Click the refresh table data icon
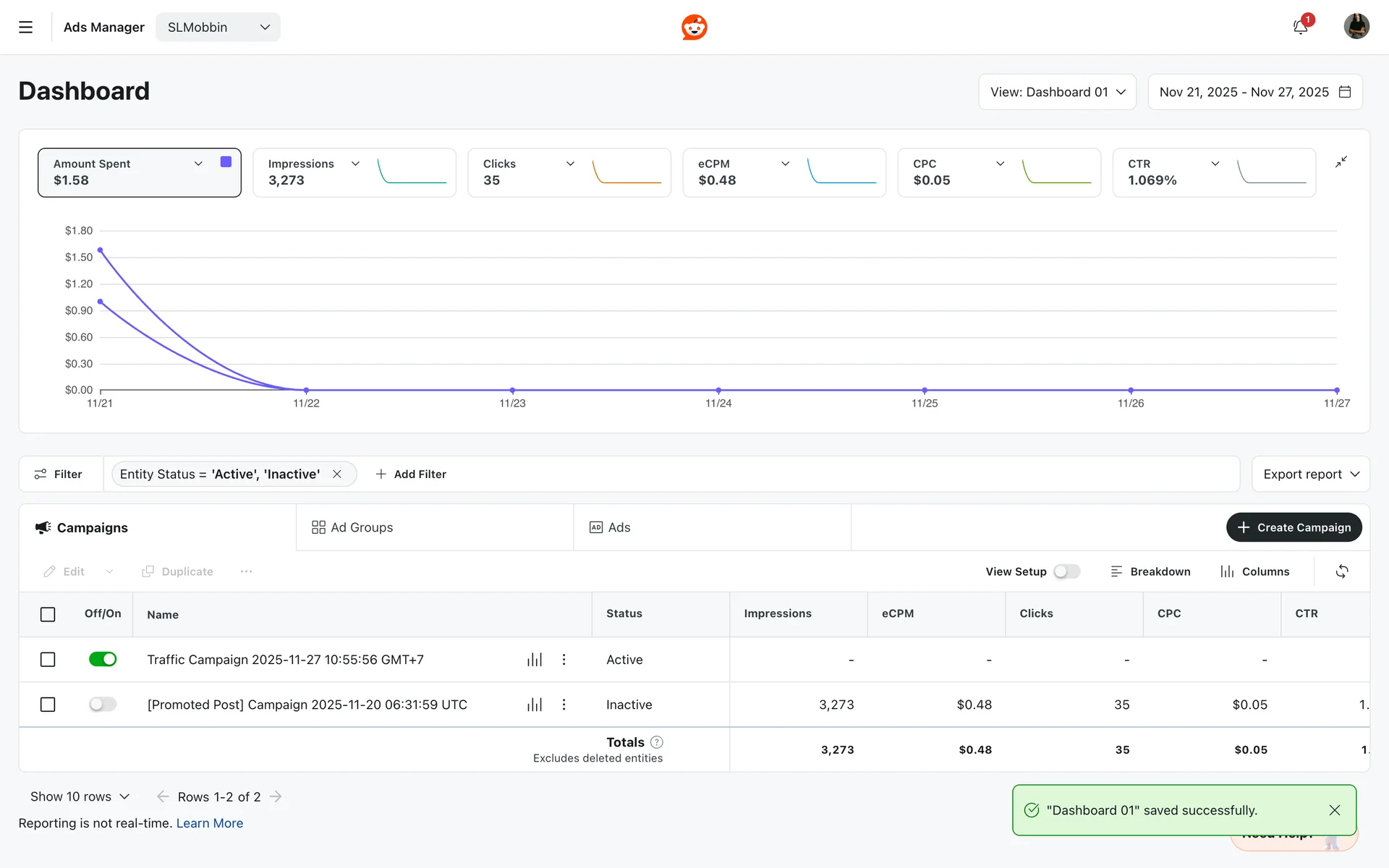 [1341, 571]
